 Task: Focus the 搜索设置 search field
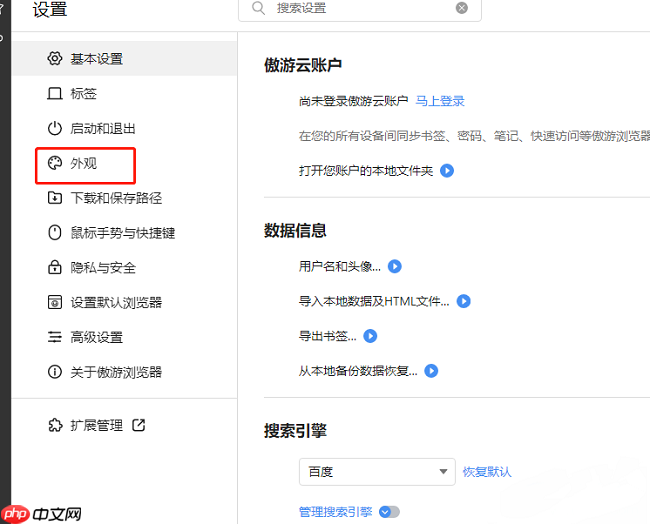(360, 8)
